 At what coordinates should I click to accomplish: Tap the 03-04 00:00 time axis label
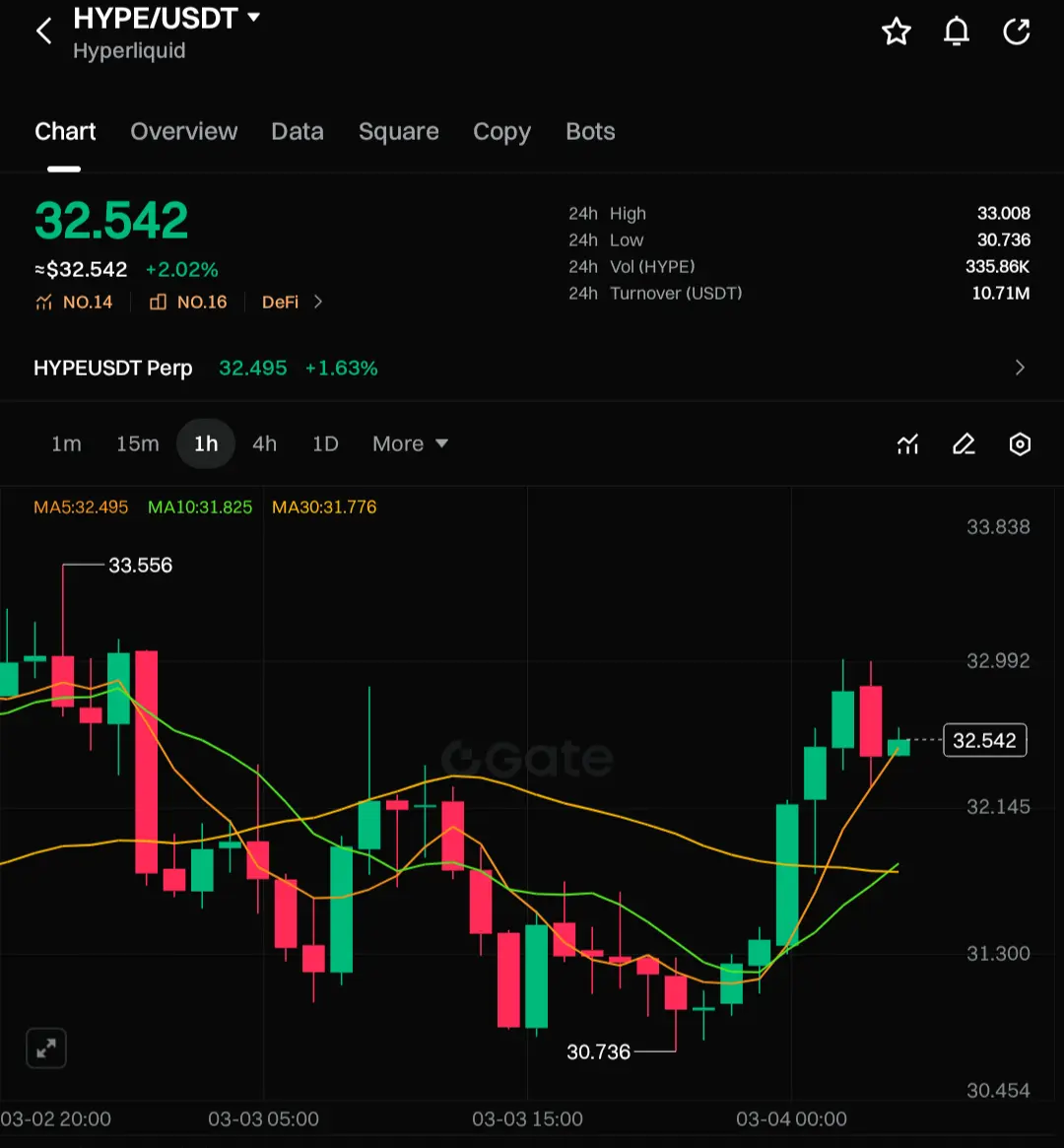click(x=791, y=1118)
